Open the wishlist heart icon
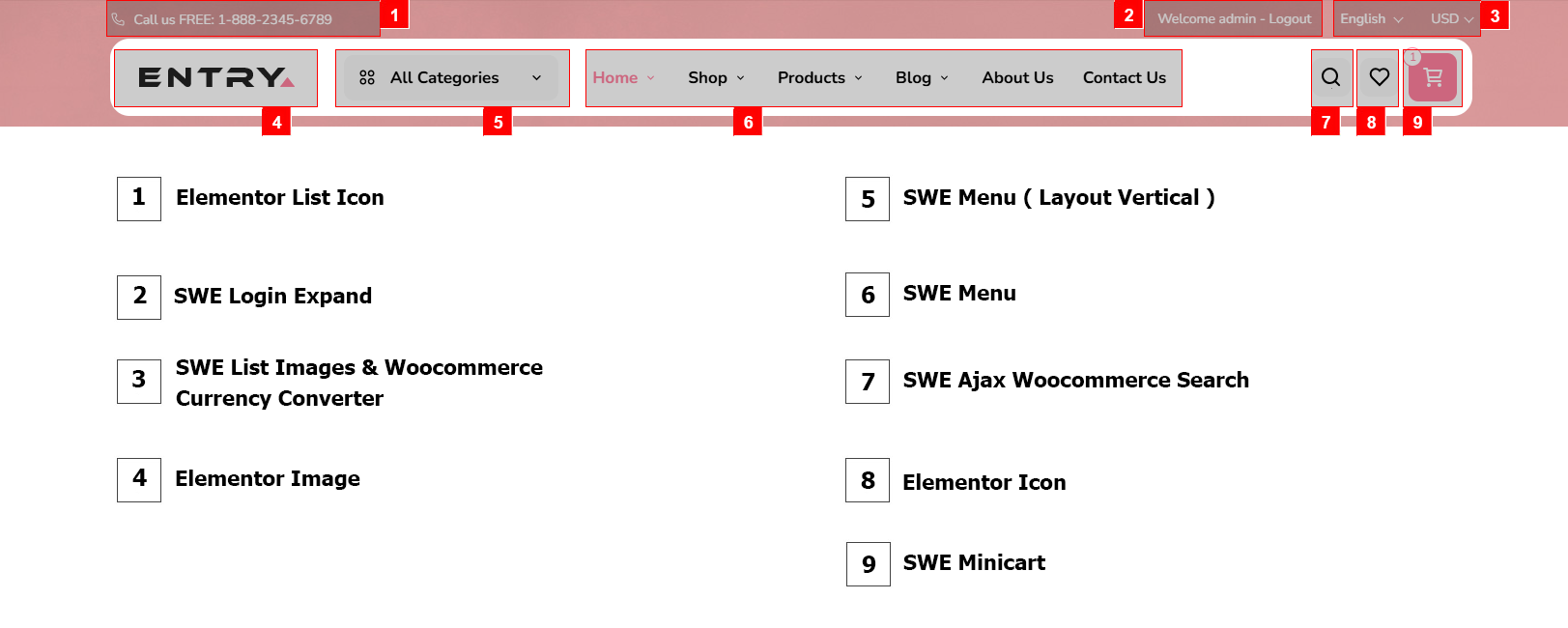 tap(1379, 77)
